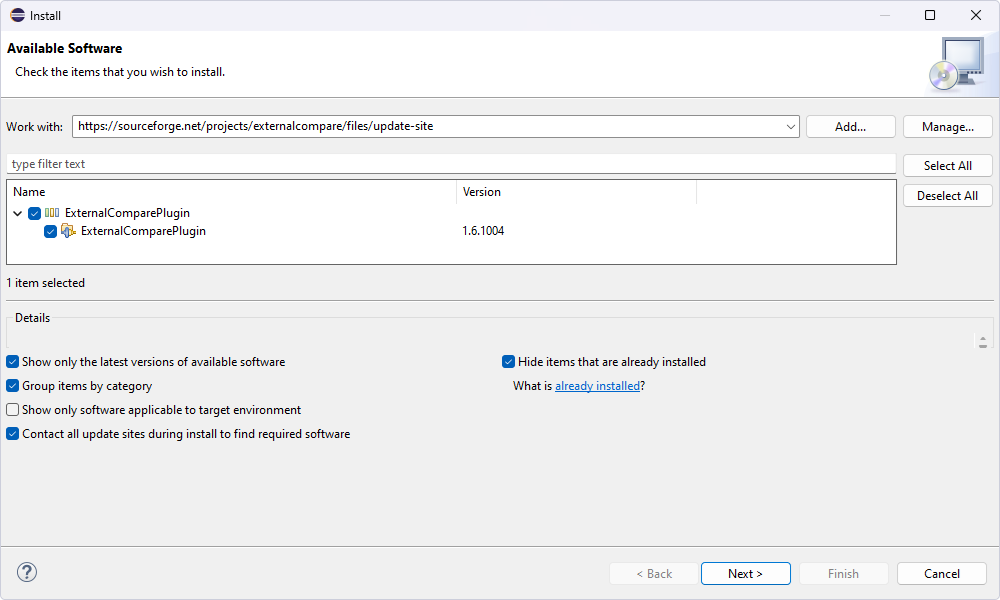Click the ExternalComparePlugin category icon
This screenshot has height=600, width=1000.
(52, 213)
